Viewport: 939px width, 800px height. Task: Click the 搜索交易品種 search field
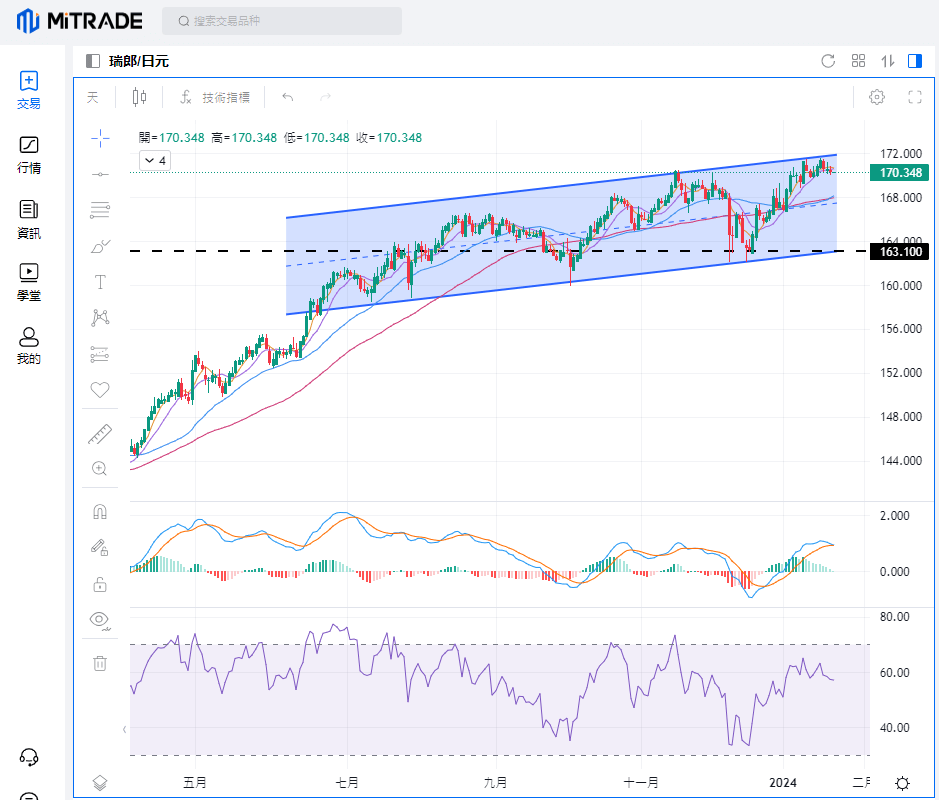pos(282,21)
